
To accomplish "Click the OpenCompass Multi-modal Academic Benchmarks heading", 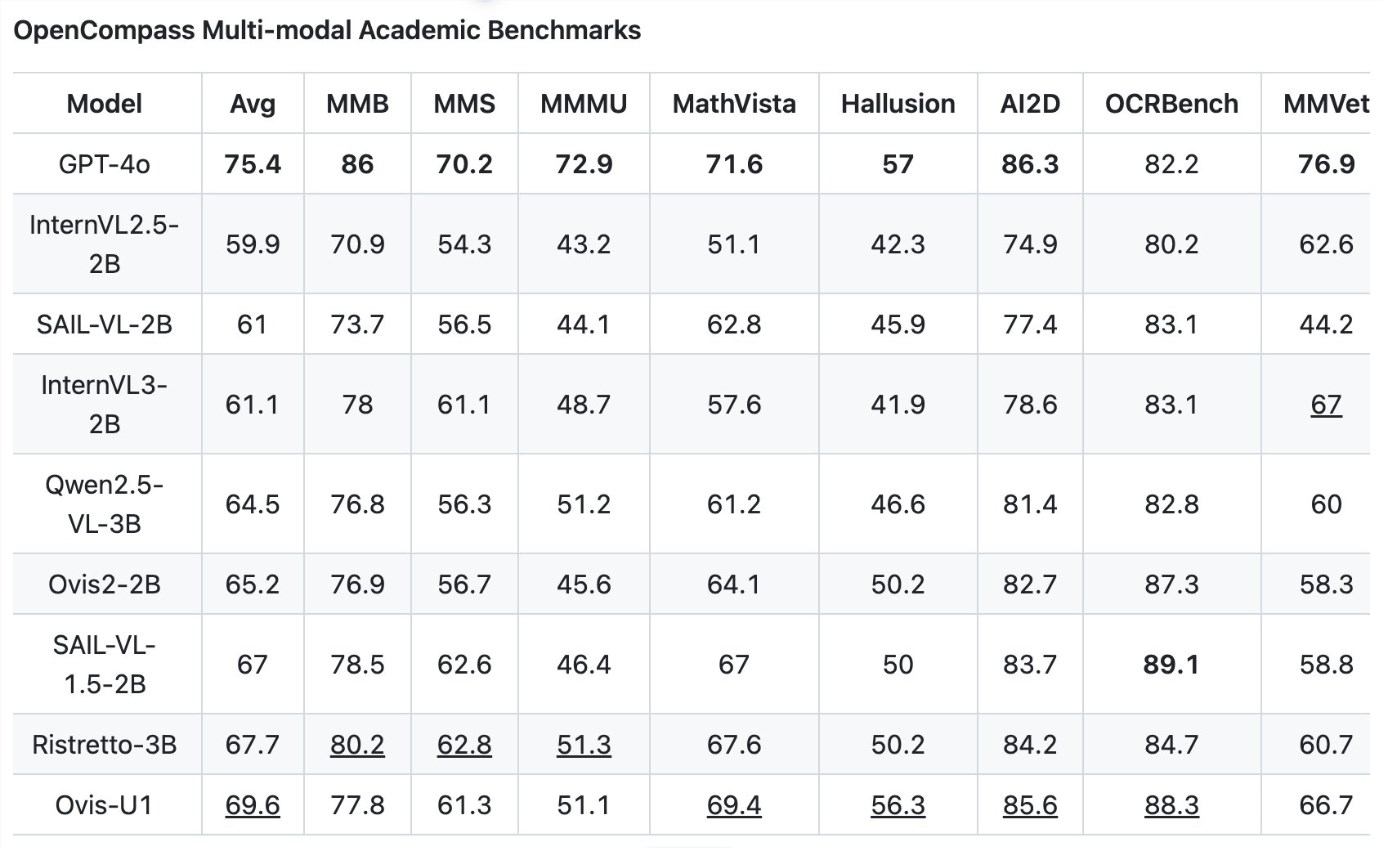I will click(326, 30).
